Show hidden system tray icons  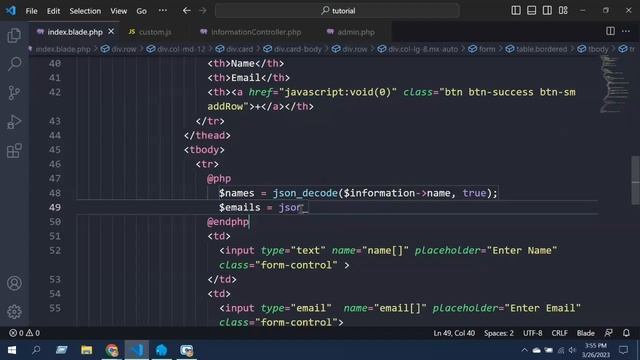524,350
